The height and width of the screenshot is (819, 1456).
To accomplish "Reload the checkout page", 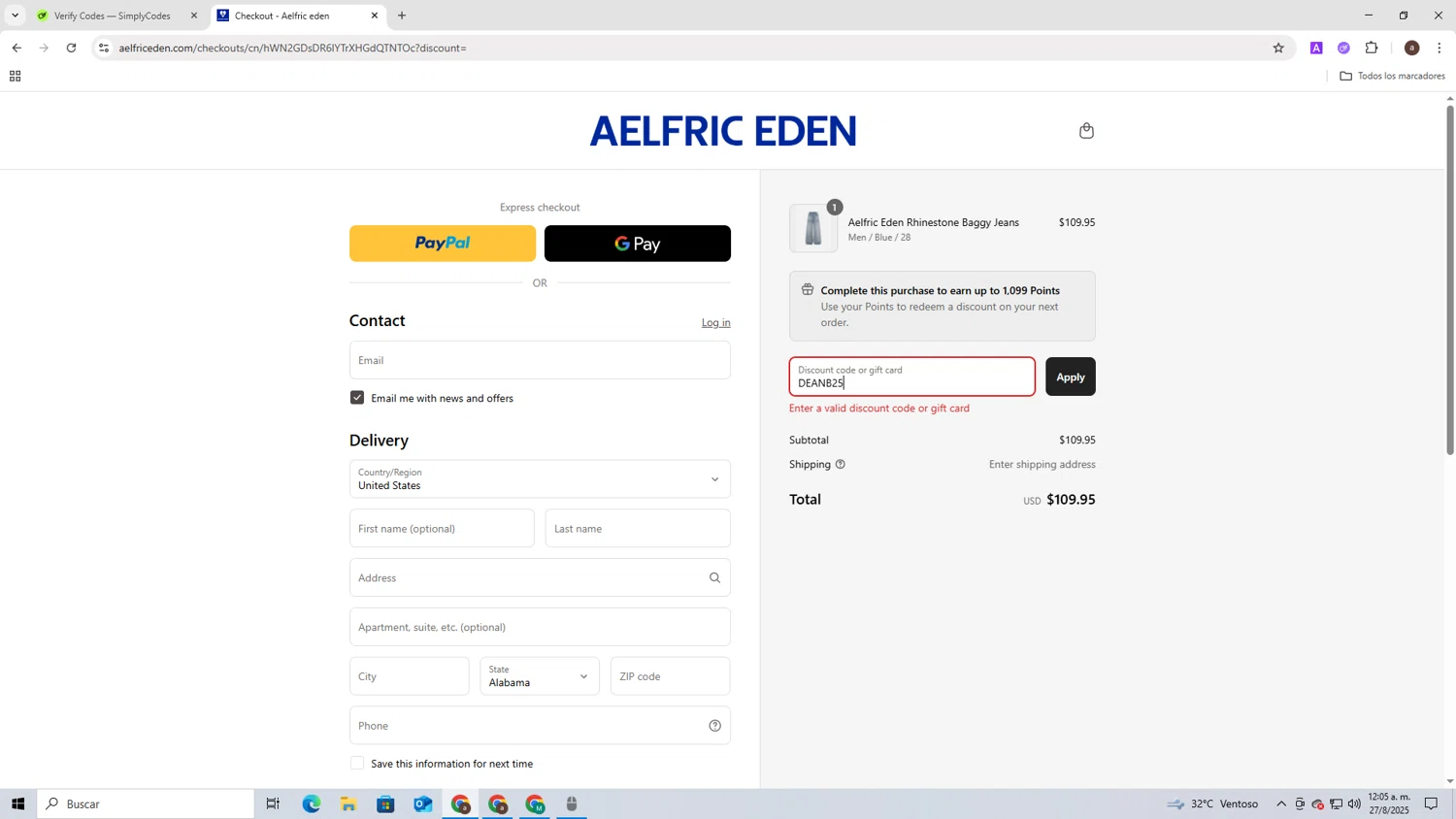I will [x=71, y=48].
